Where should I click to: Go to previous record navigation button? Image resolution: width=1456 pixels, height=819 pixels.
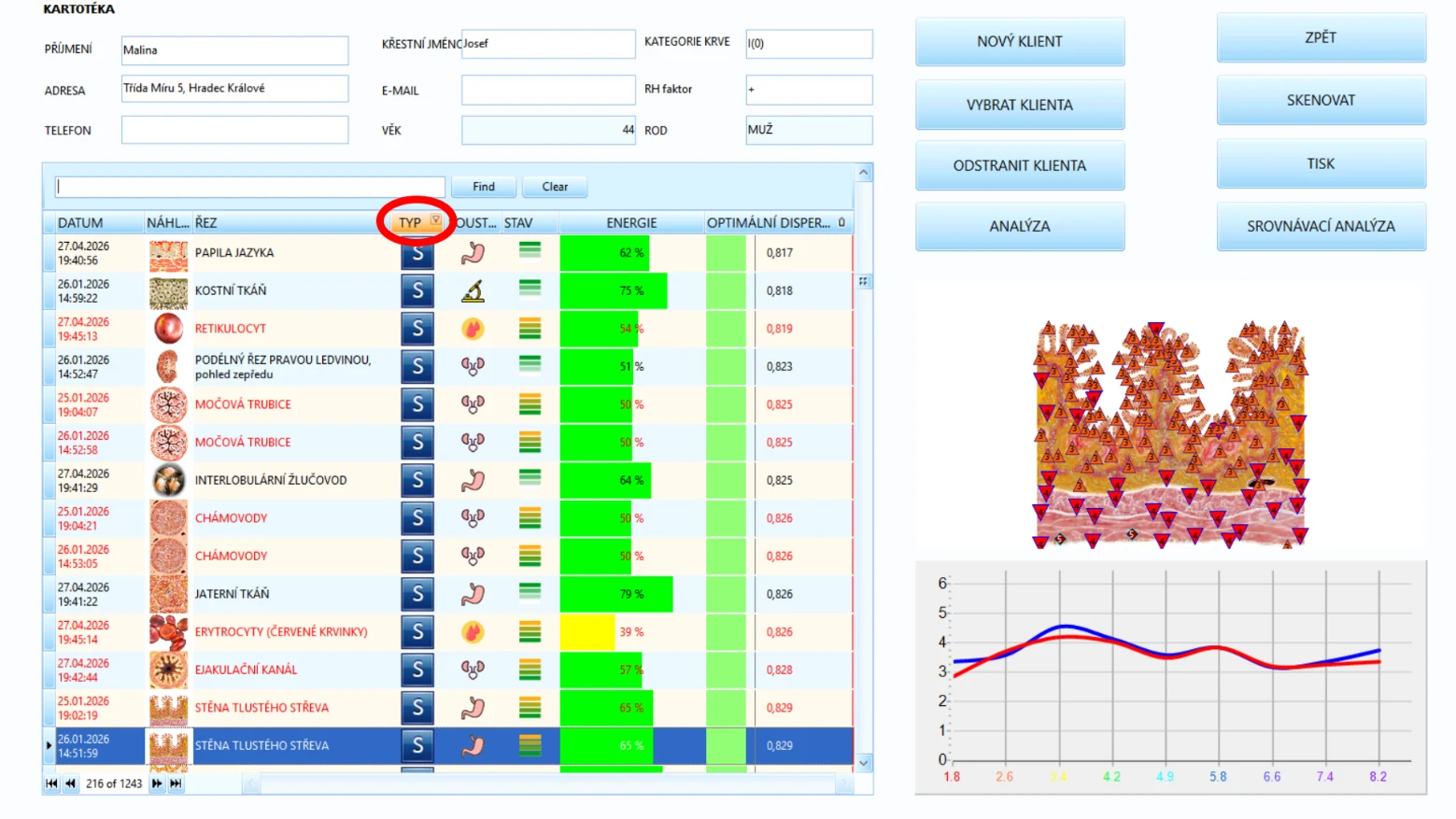70,784
